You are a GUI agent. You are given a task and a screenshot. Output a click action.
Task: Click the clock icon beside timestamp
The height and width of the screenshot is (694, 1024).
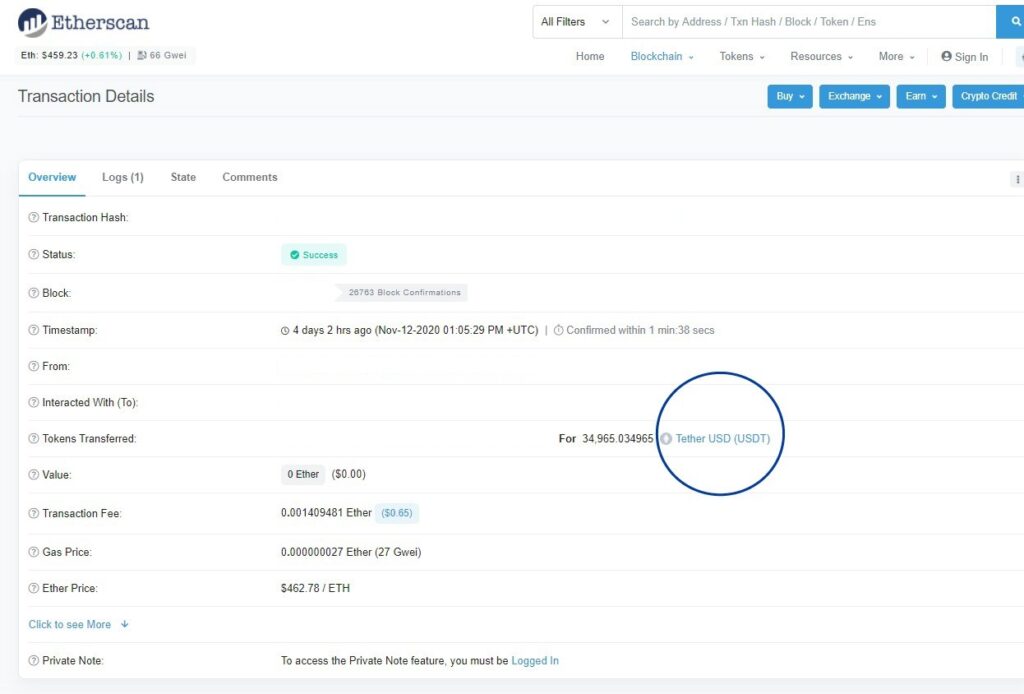(x=285, y=331)
